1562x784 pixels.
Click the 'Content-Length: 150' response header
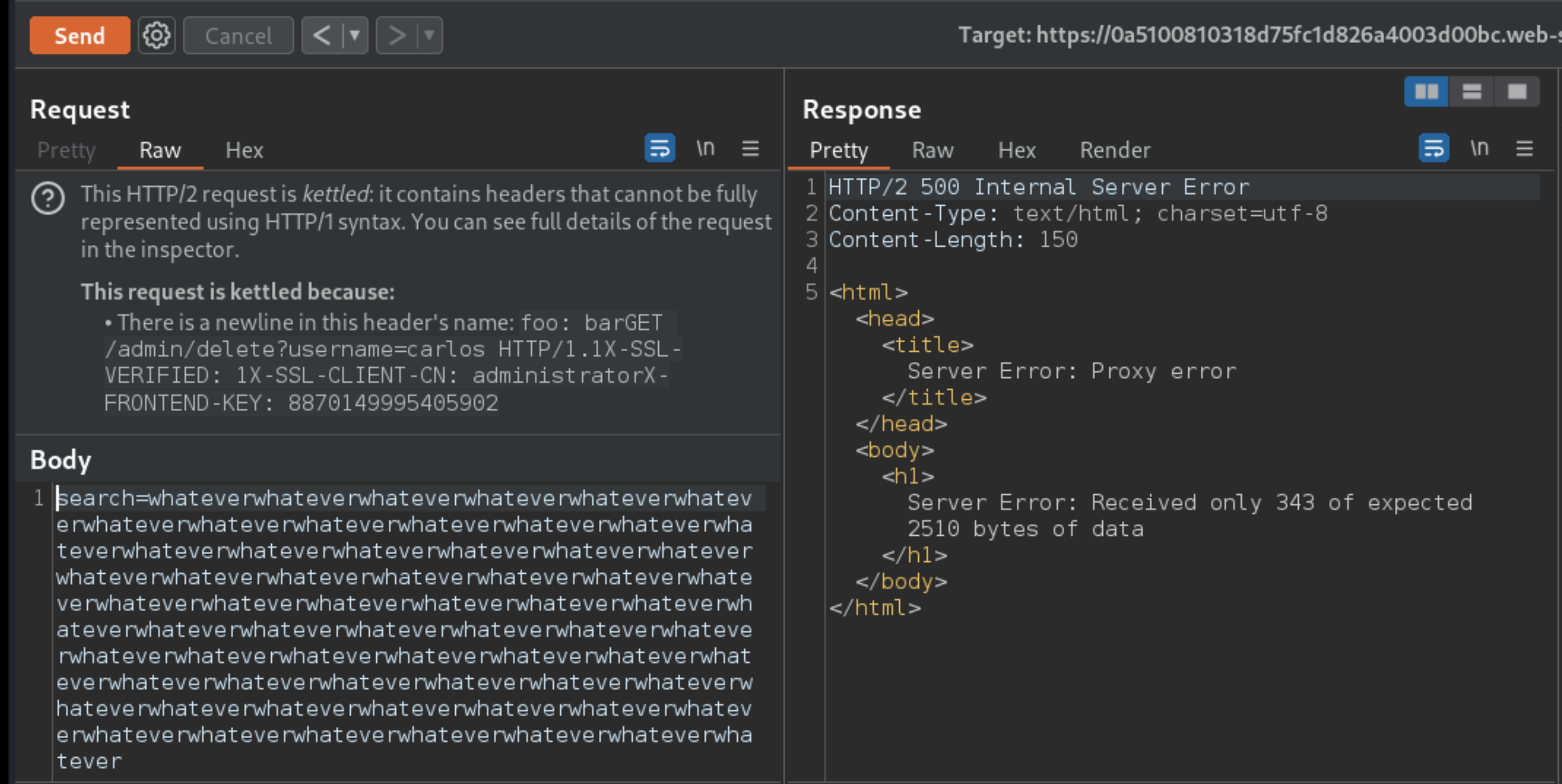click(x=953, y=239)
